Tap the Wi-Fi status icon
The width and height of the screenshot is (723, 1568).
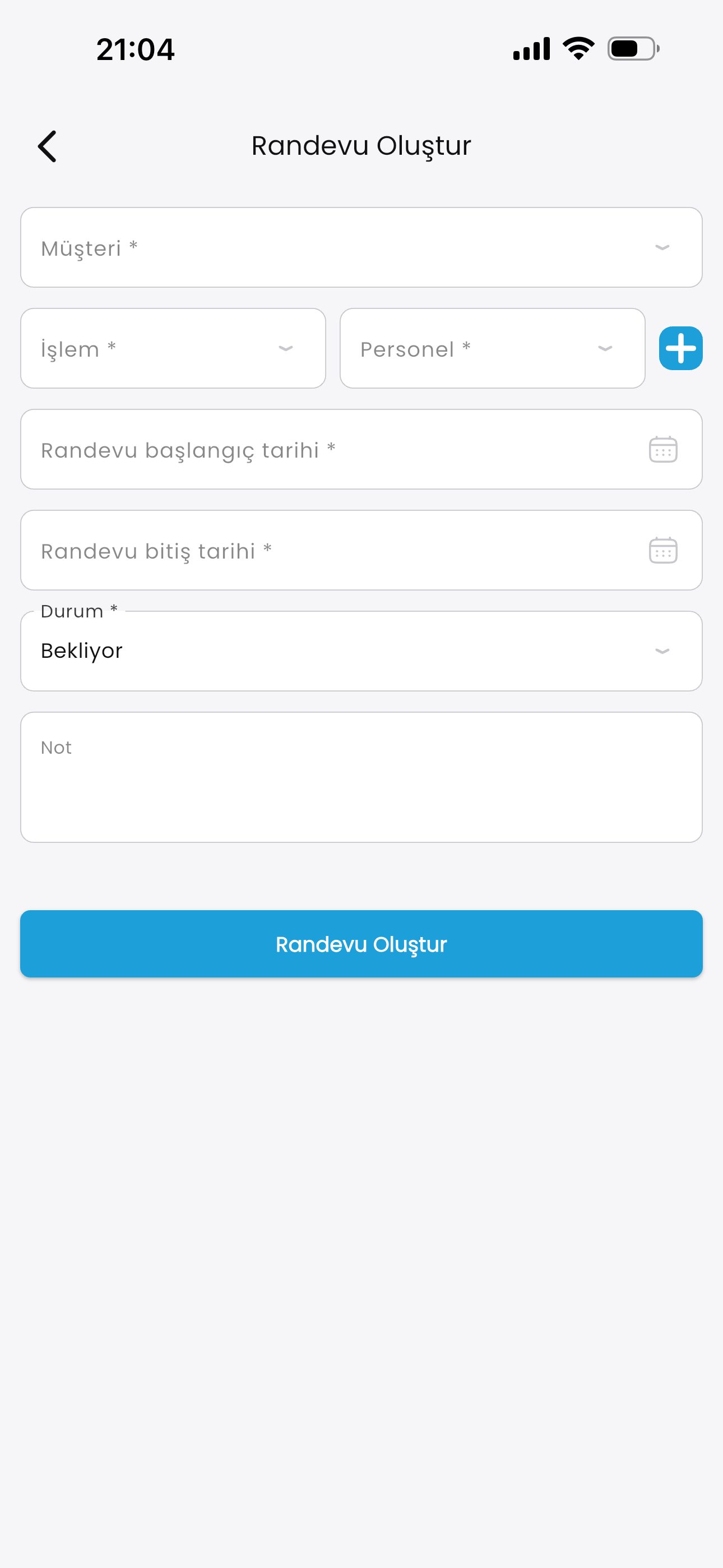click(578, 49)
